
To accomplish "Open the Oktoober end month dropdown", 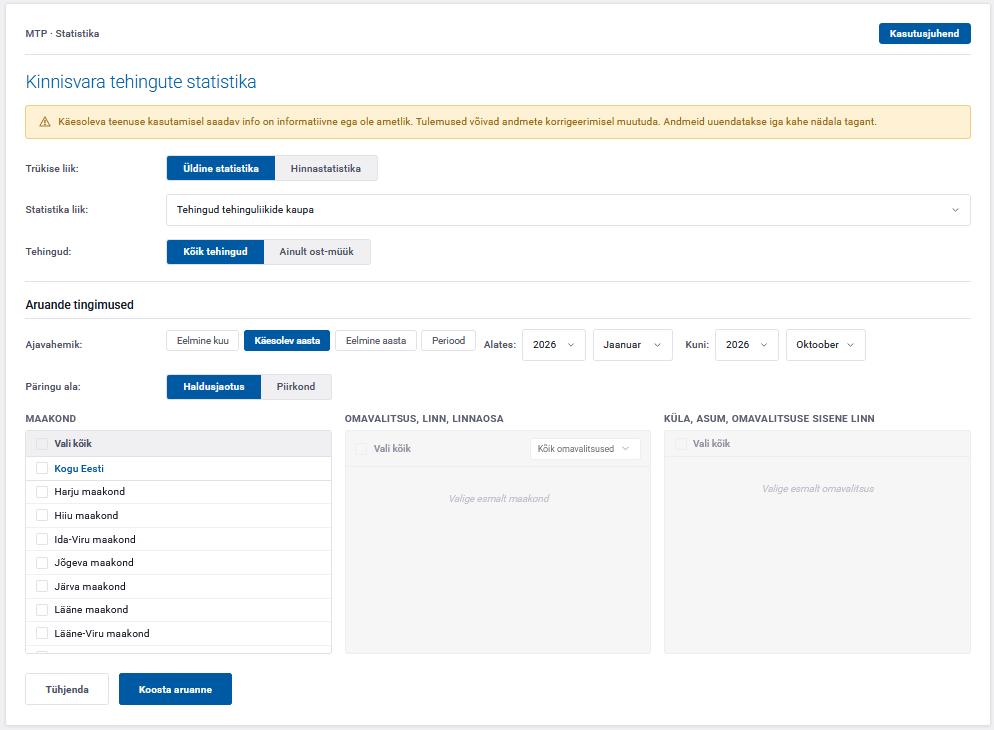I will click(x=826, y=345).
